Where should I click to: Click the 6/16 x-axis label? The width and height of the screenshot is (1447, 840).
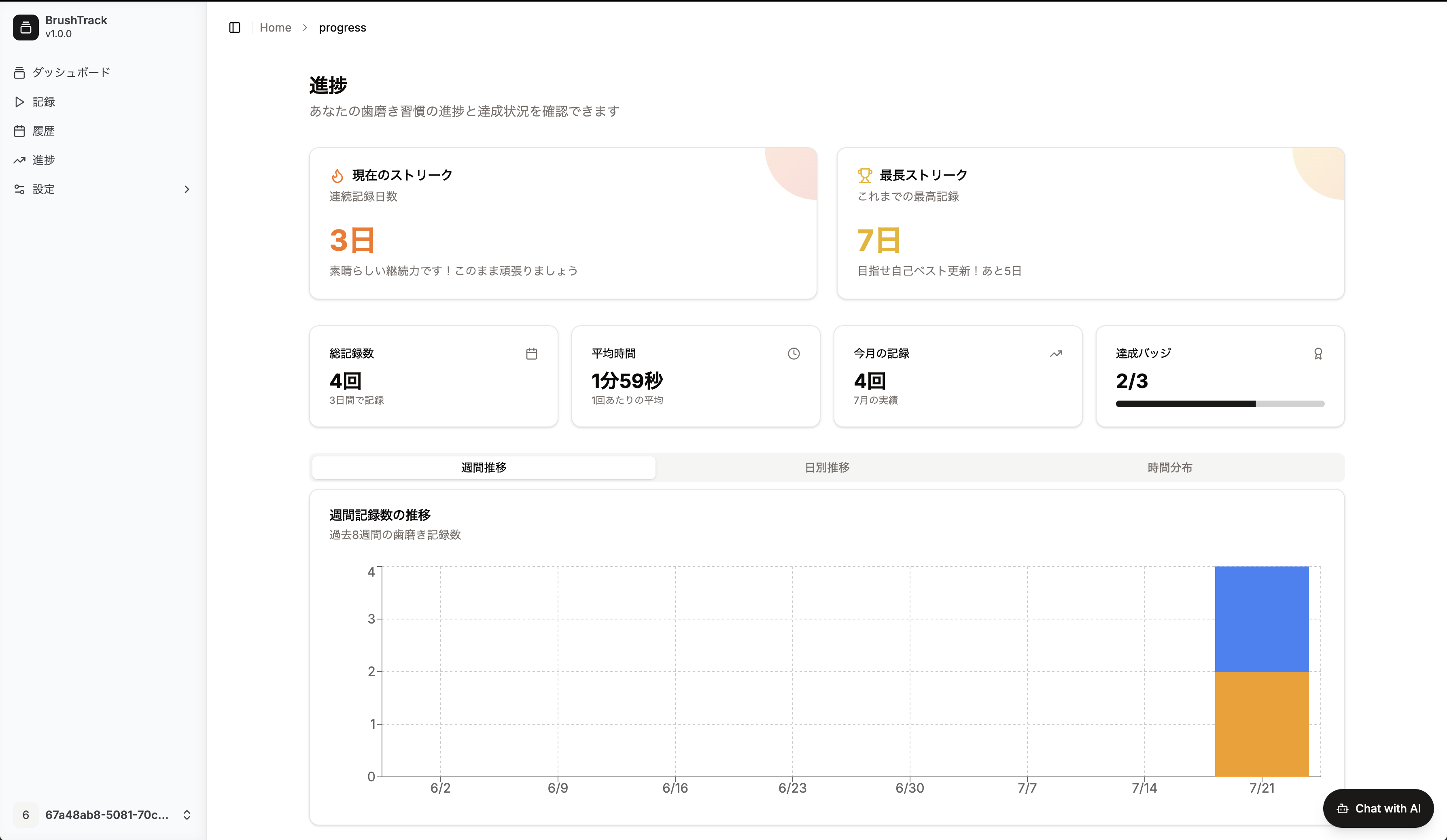[675, 788]
